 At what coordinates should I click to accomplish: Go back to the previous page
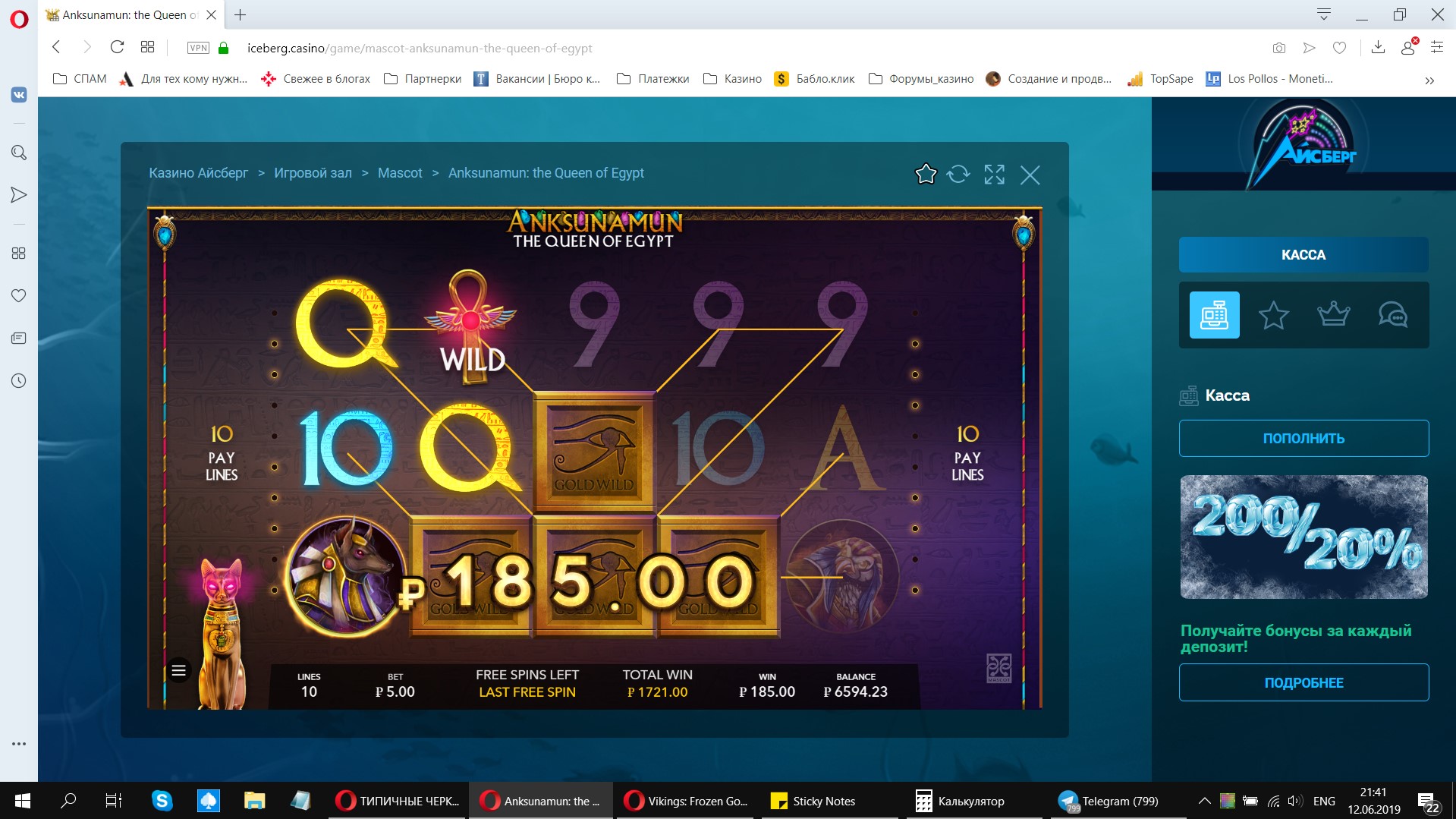click(x=56, y=47)
